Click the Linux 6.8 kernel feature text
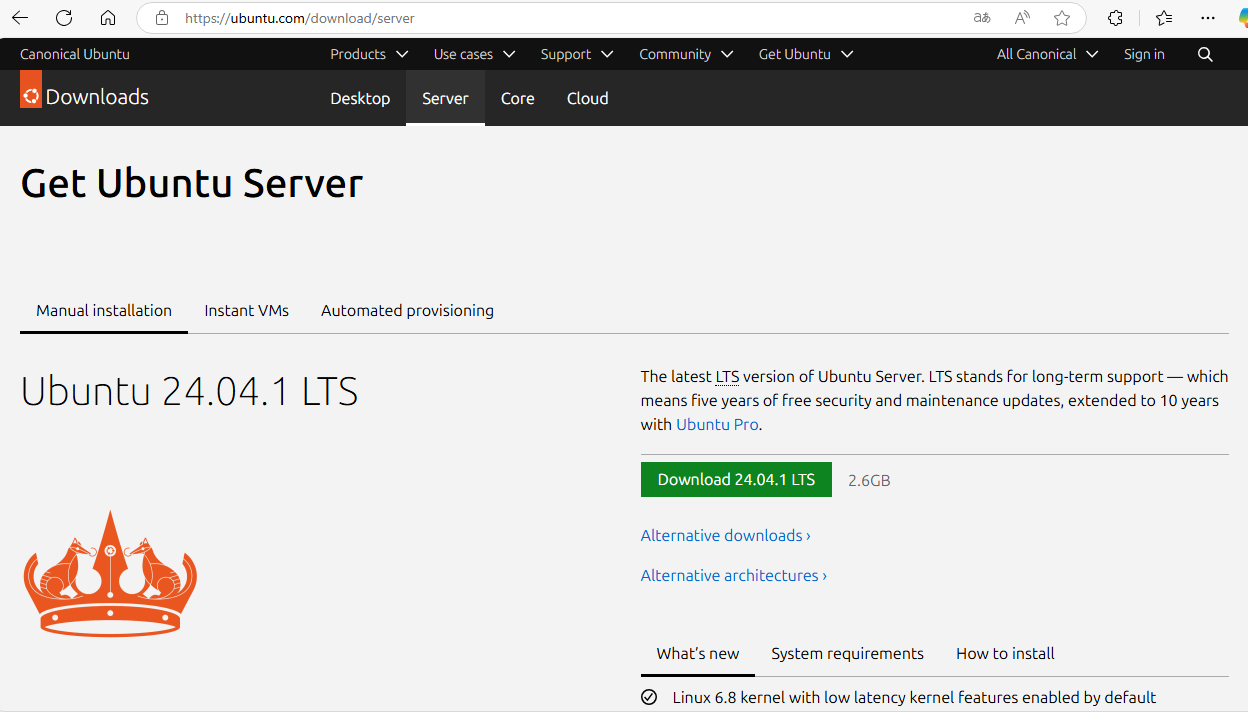Screen dimensions: 1248x712 914,697
